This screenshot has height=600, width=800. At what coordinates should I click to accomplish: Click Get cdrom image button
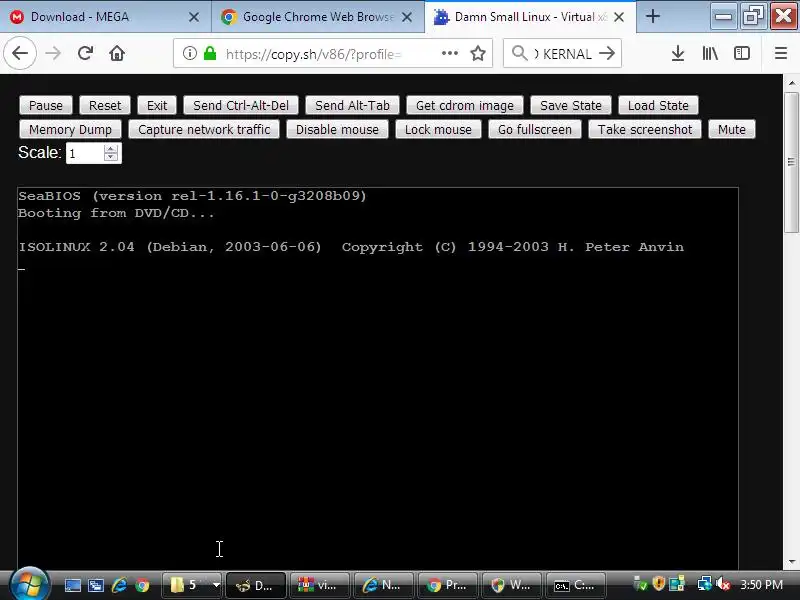[465, 106]
